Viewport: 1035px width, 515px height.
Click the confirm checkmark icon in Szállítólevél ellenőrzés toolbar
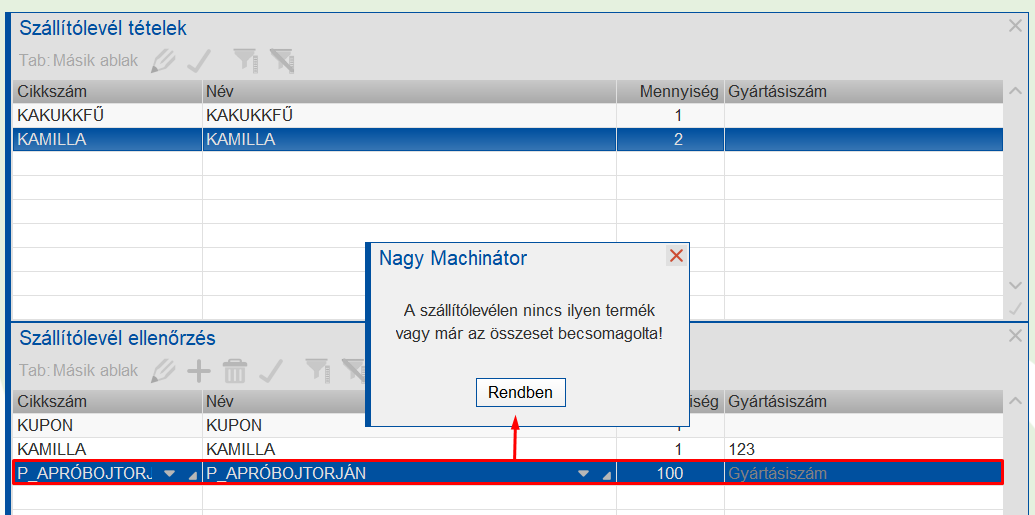click(x=271, y=371)
